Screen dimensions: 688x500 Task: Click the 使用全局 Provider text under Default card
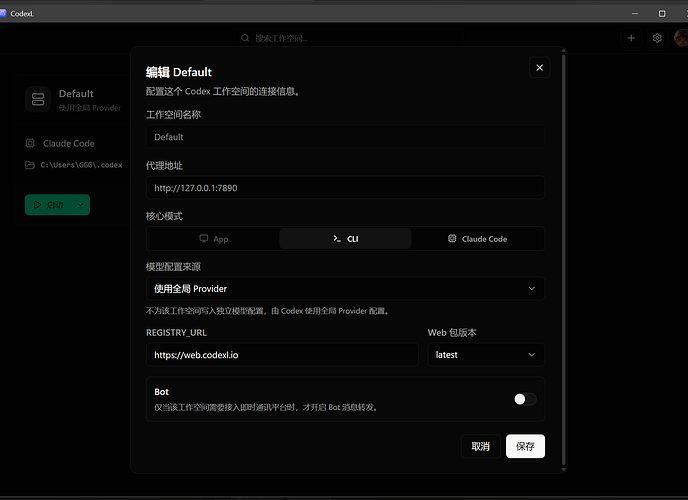tap(90, 108)
